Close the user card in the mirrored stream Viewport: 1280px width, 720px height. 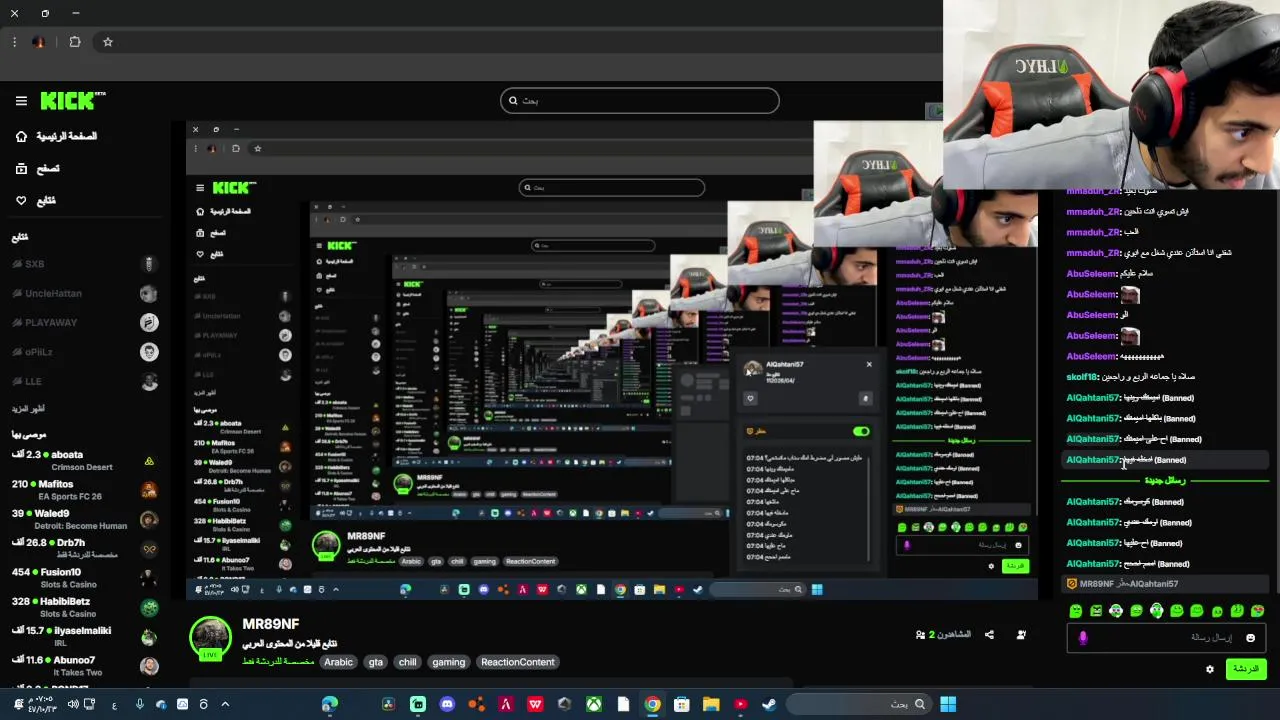(x=869, y=365)
